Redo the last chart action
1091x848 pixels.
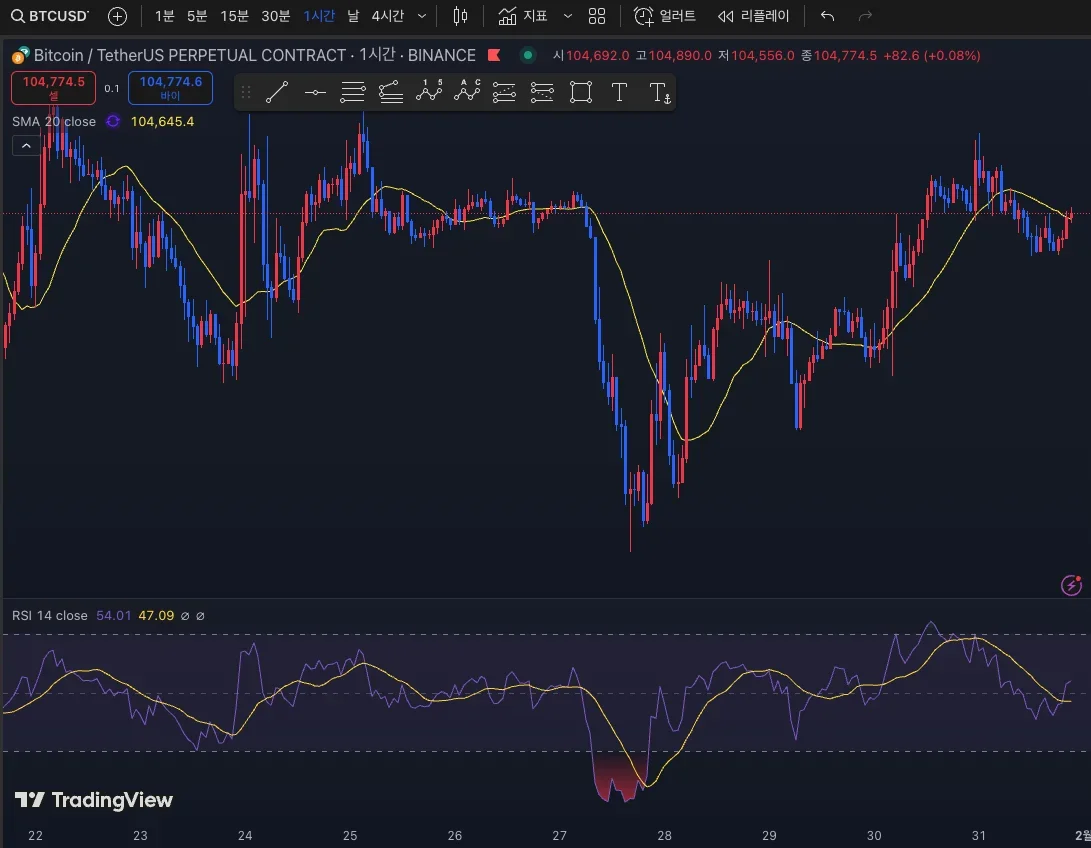[x=865, y=16]
